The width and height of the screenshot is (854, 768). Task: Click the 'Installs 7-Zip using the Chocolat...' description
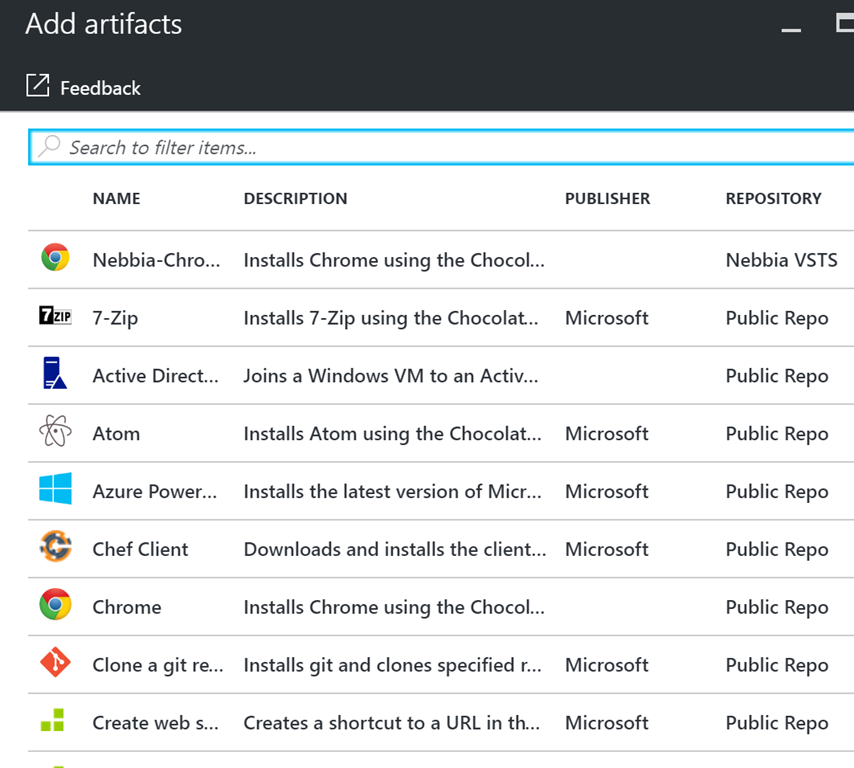[391, 318]
